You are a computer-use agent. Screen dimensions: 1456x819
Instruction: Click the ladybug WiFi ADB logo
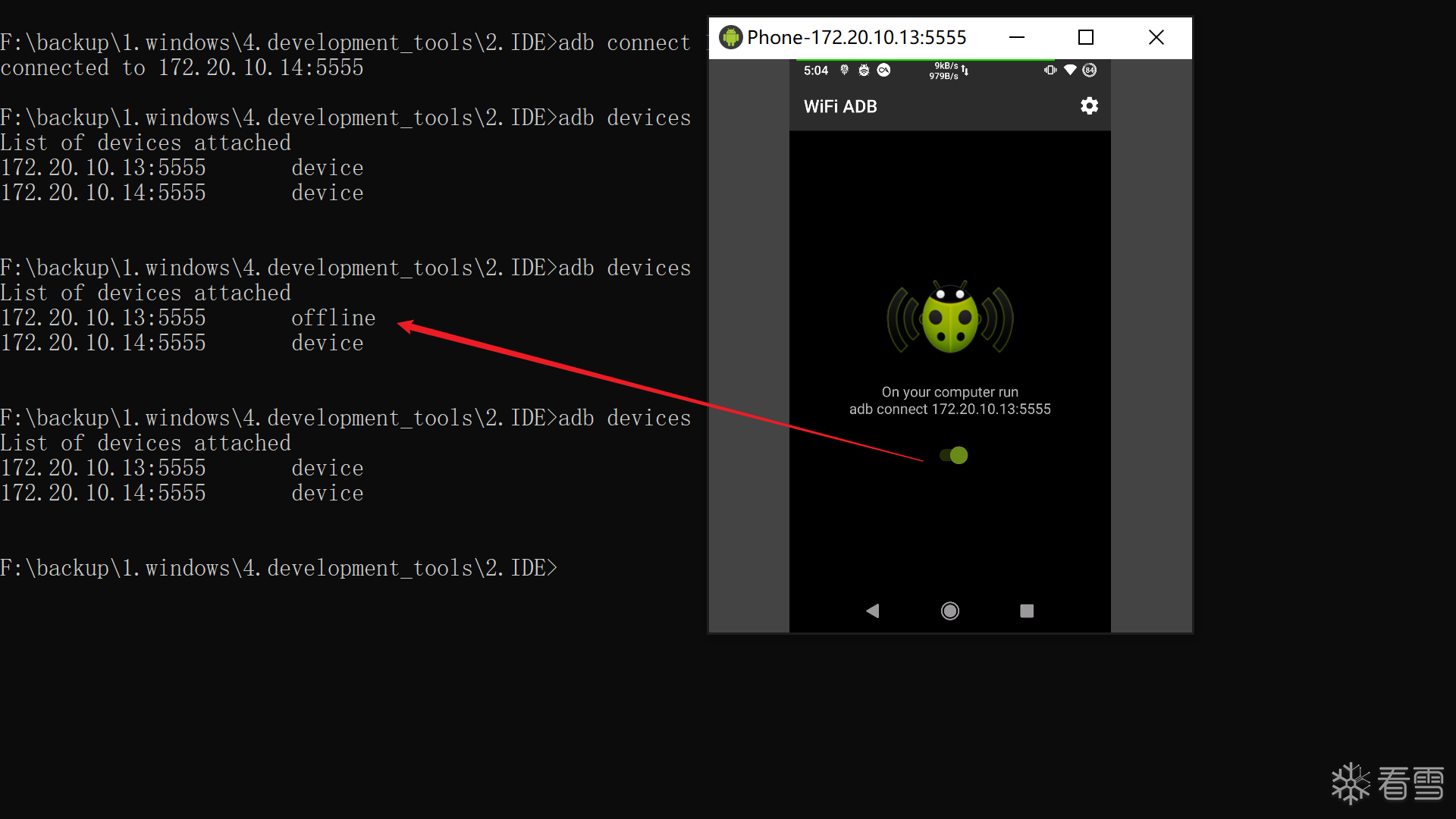950,318
